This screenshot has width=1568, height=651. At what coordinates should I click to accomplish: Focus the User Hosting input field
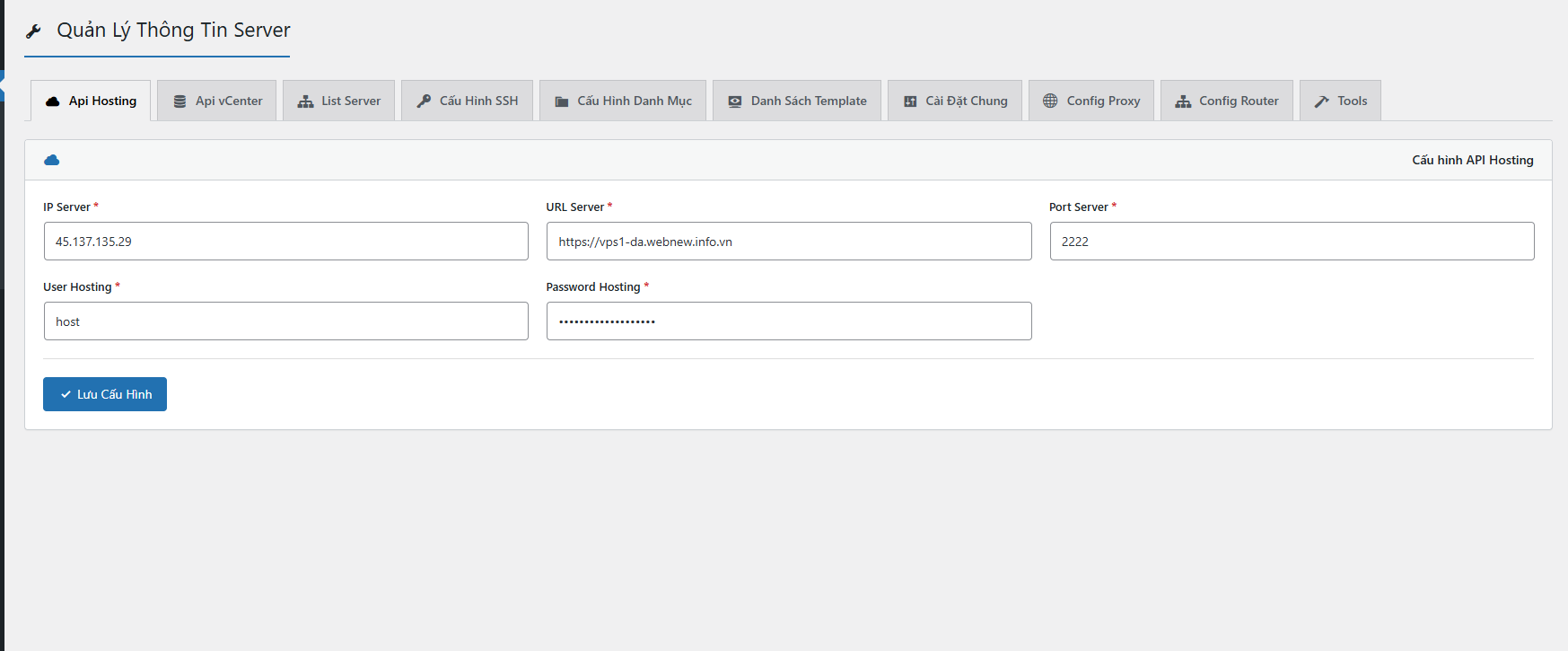pos(285,321)
